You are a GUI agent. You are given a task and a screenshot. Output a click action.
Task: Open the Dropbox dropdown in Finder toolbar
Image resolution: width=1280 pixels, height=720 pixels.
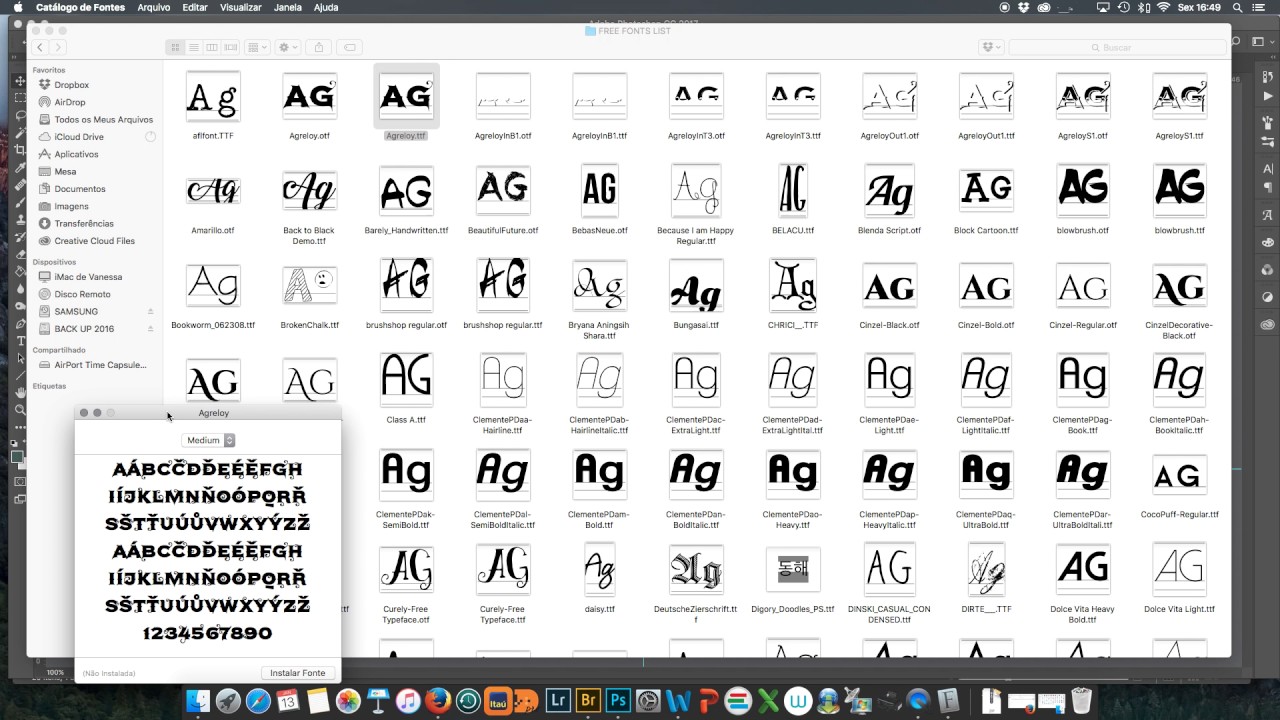992,47
